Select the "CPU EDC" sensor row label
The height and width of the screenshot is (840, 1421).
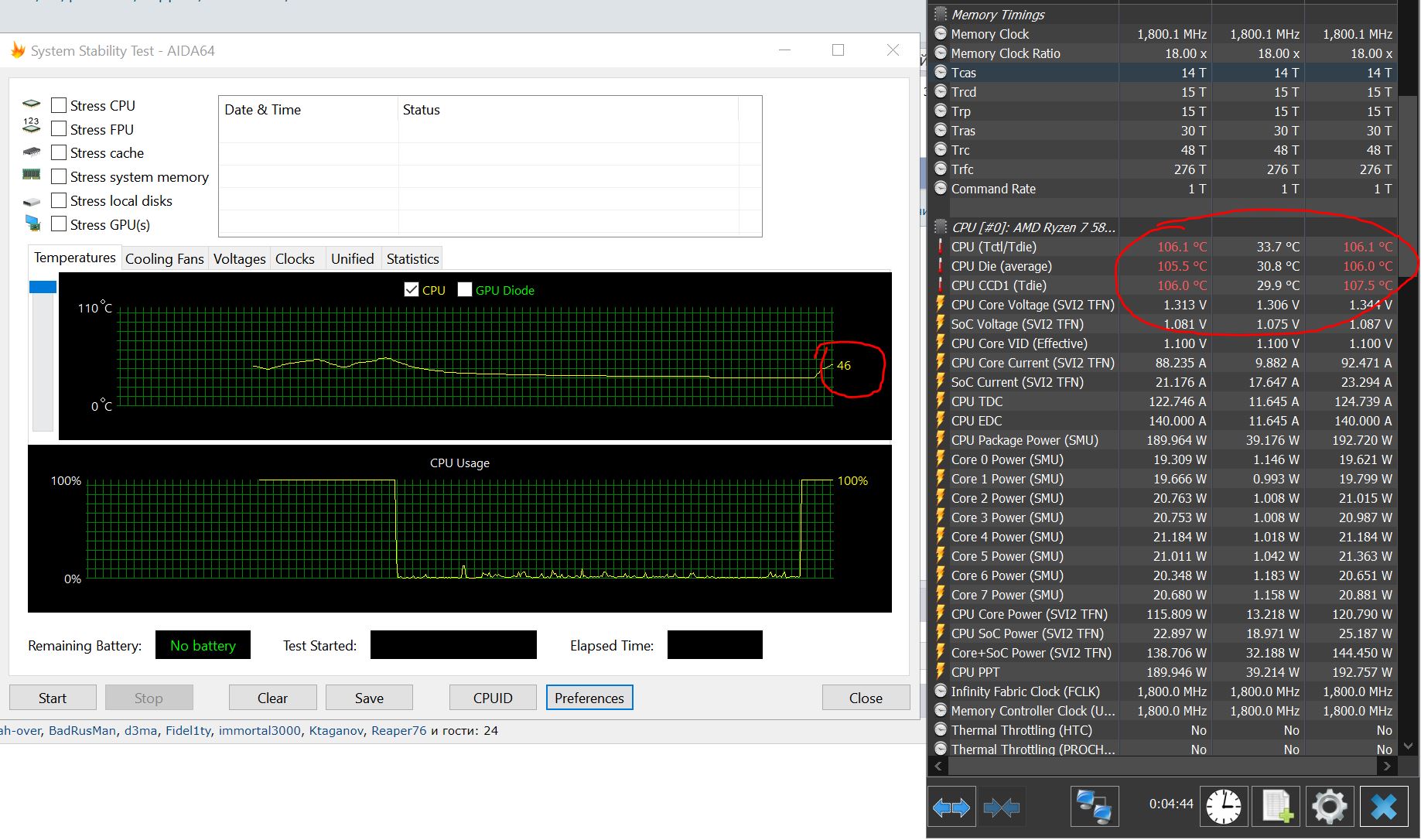(976, 421)
